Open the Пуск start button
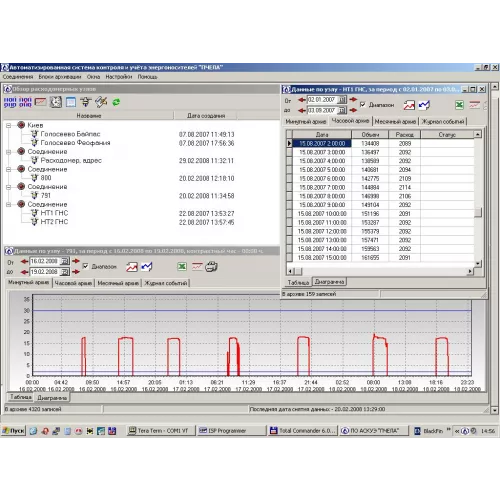Image resolution: width=500 pixels, height=500 pixels. click(x=14, y=431)
